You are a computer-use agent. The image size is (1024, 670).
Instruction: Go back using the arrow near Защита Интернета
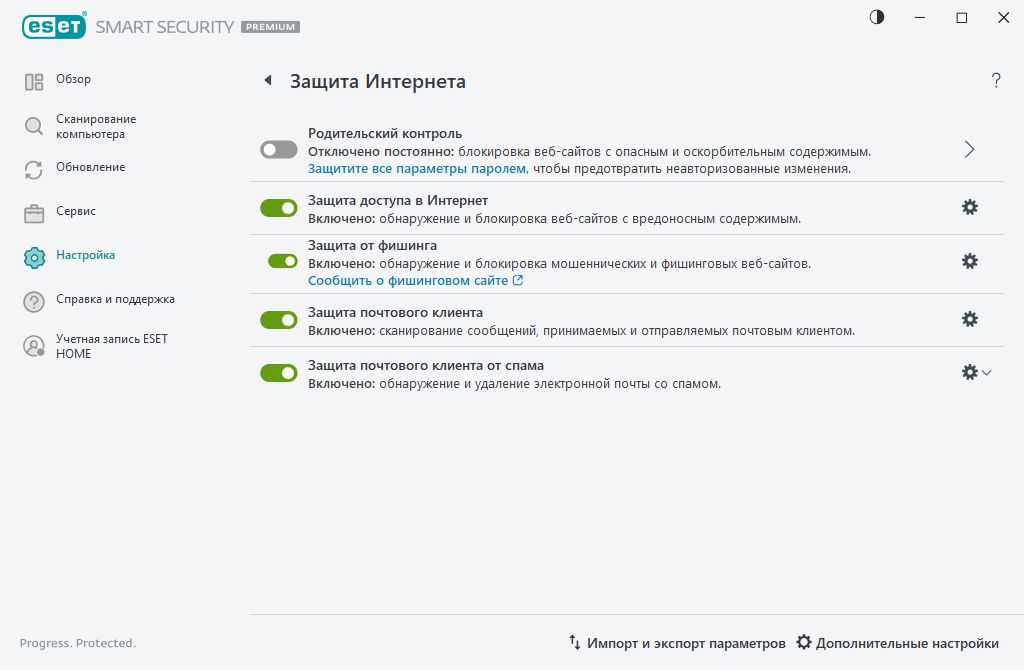pyautogui.click(x=266, y=81)
